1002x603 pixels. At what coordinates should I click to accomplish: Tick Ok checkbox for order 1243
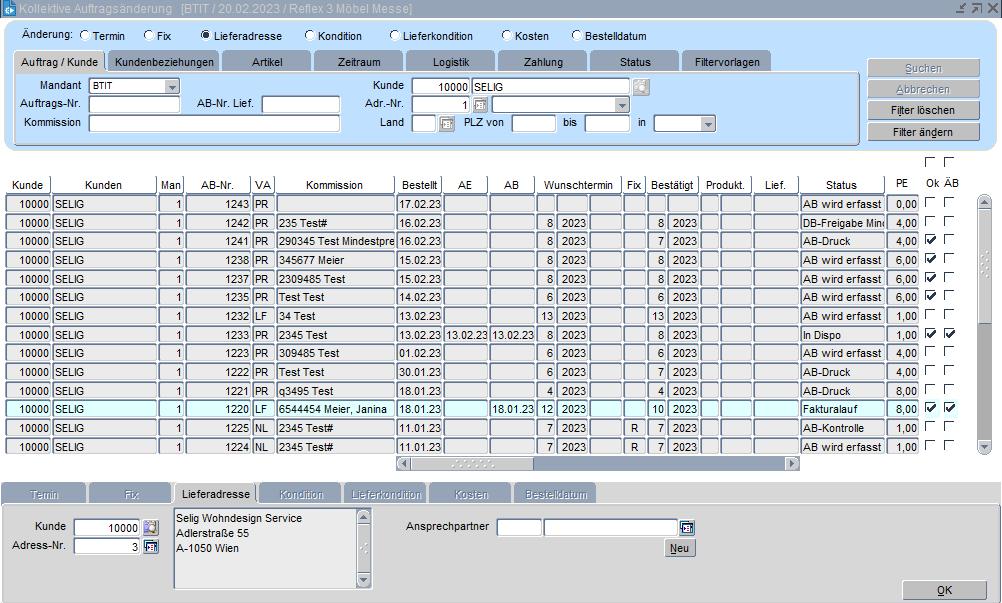pos(931,203)
